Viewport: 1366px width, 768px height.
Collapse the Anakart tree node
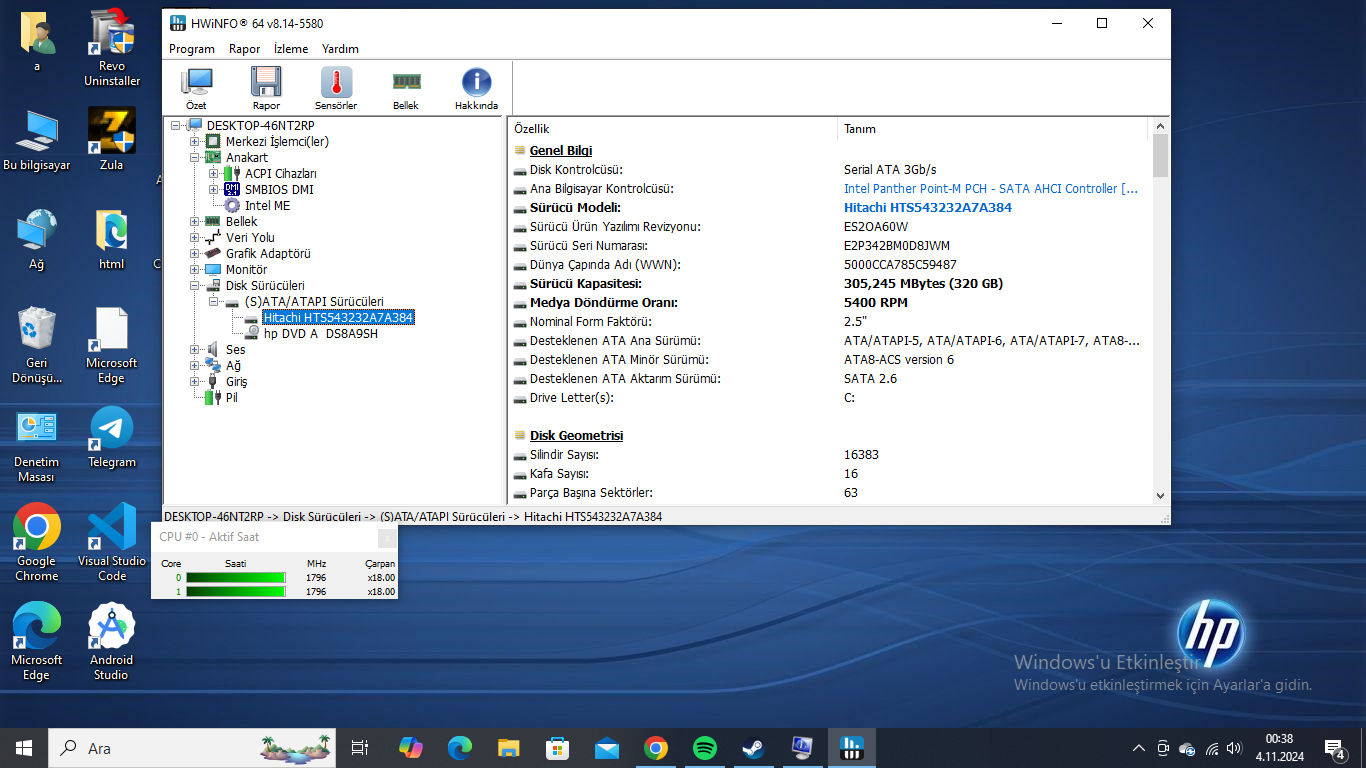tap(195, 158)
